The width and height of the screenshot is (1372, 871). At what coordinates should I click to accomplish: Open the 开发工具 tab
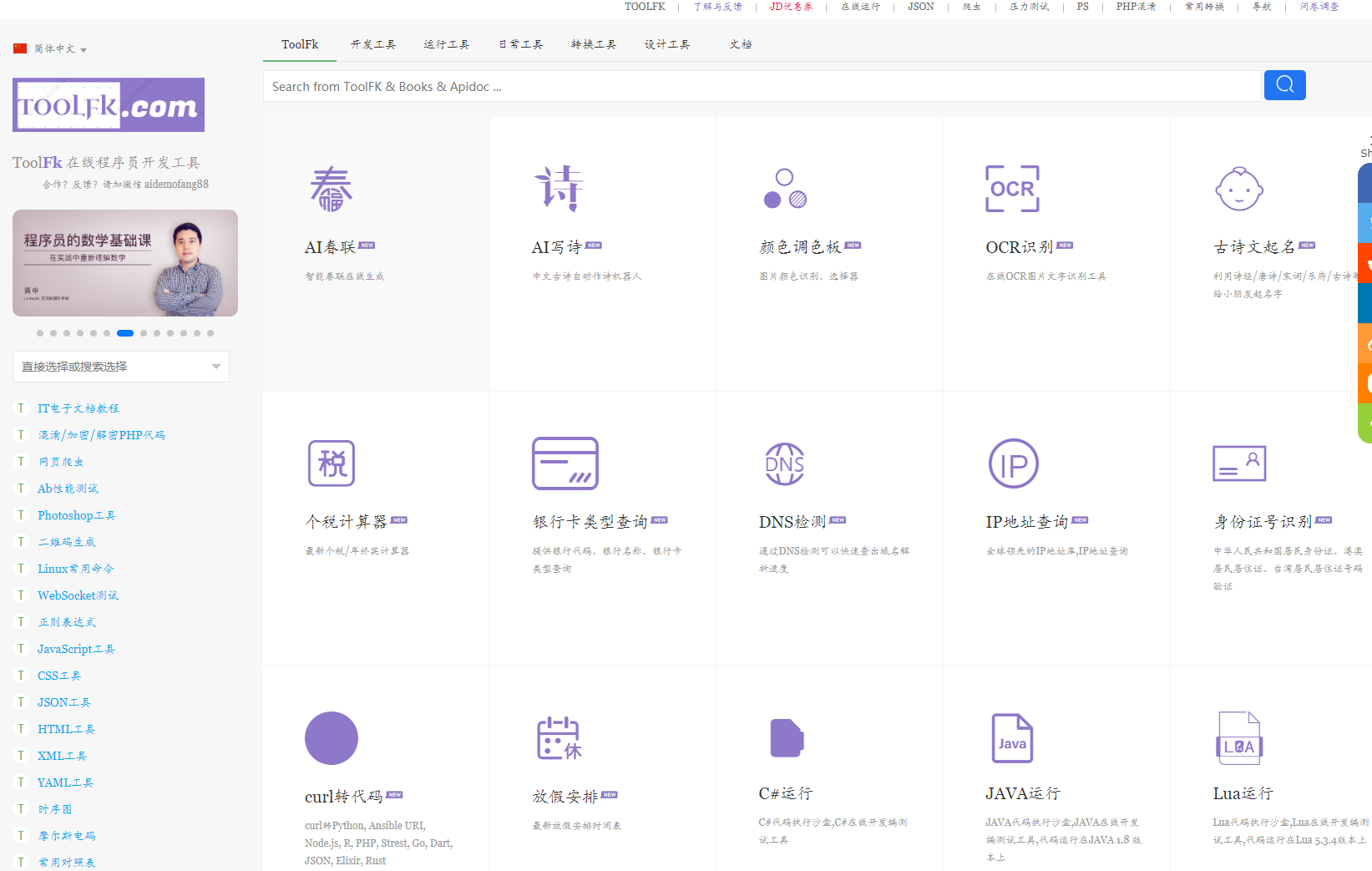click(x=373, y=44)
